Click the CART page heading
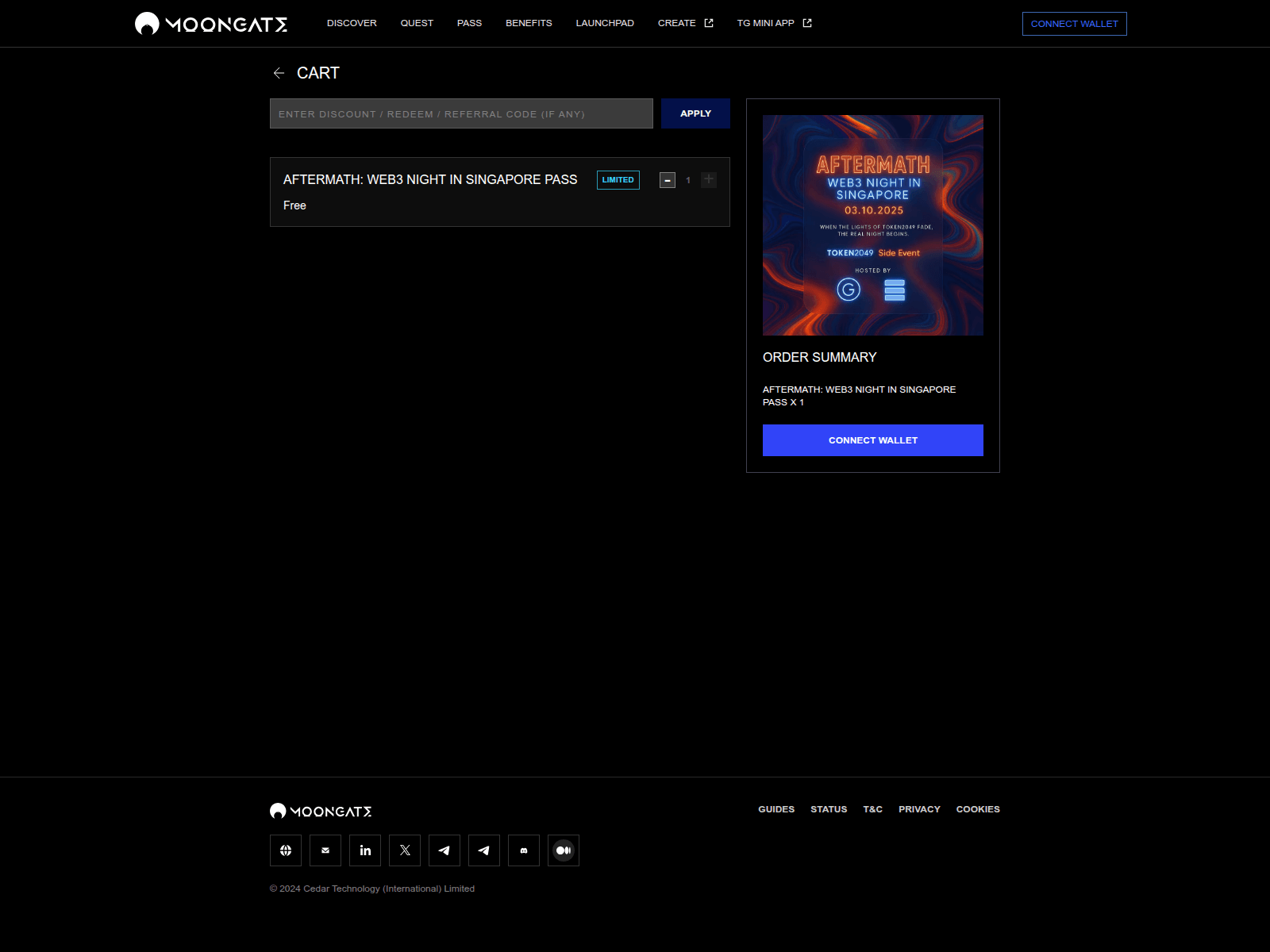The width and height of the screenshot is (1270, 952). [318, 73]
